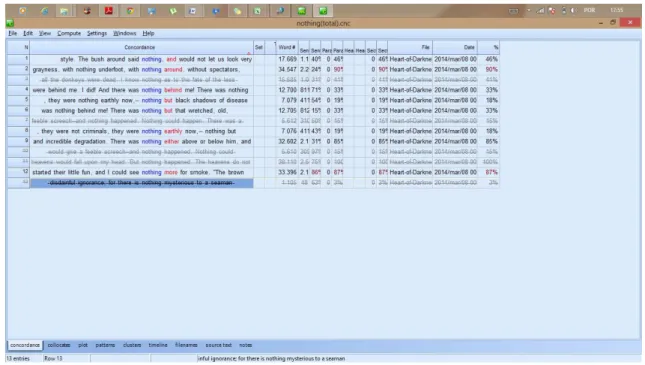Open File Explorer taskbar icon

pos(64,11)
